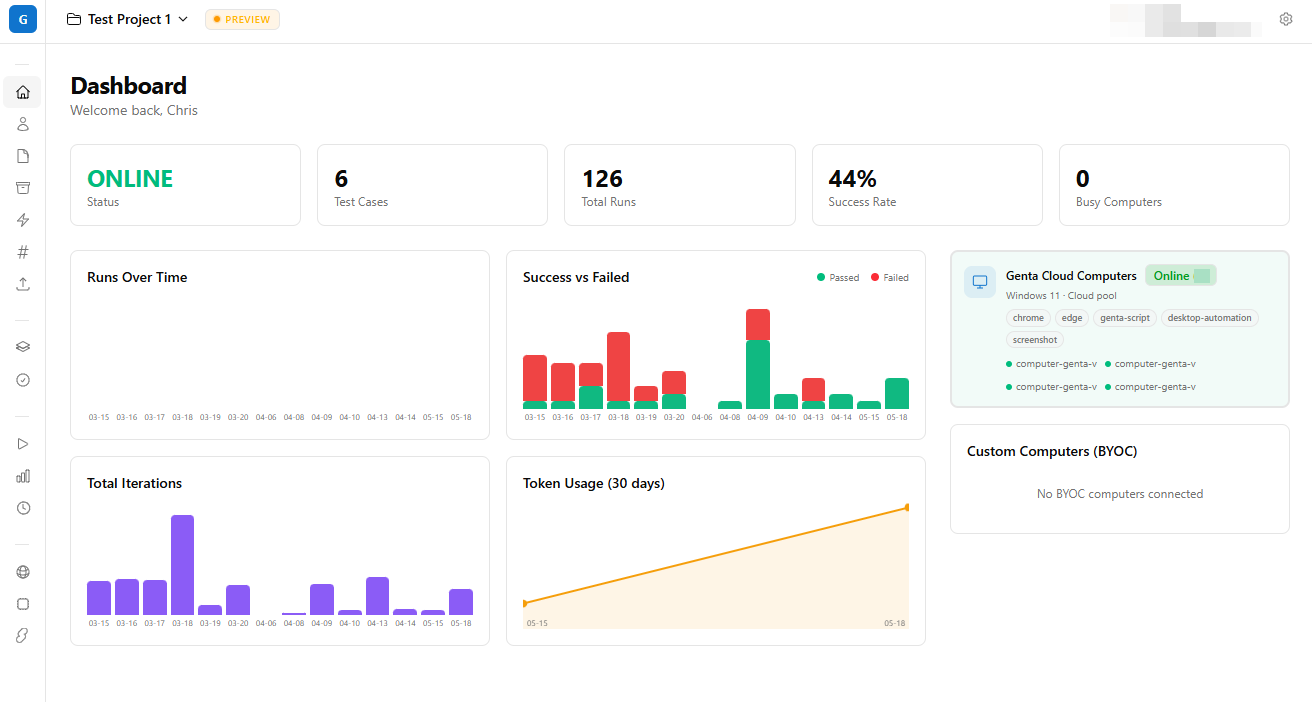This screenshot has height=702, width=1312.
Task: Click the blurred user account area
Action: coord(1186,20)
